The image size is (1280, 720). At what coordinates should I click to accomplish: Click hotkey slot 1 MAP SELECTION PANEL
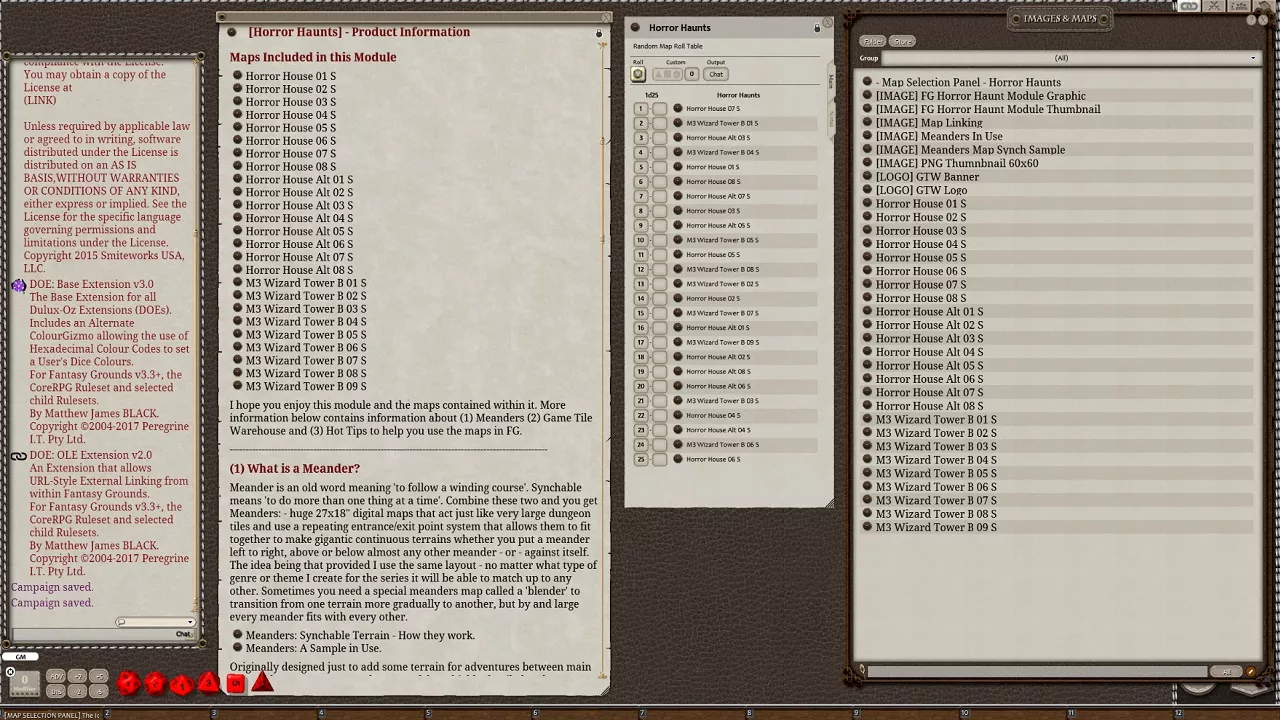(53, 715)
